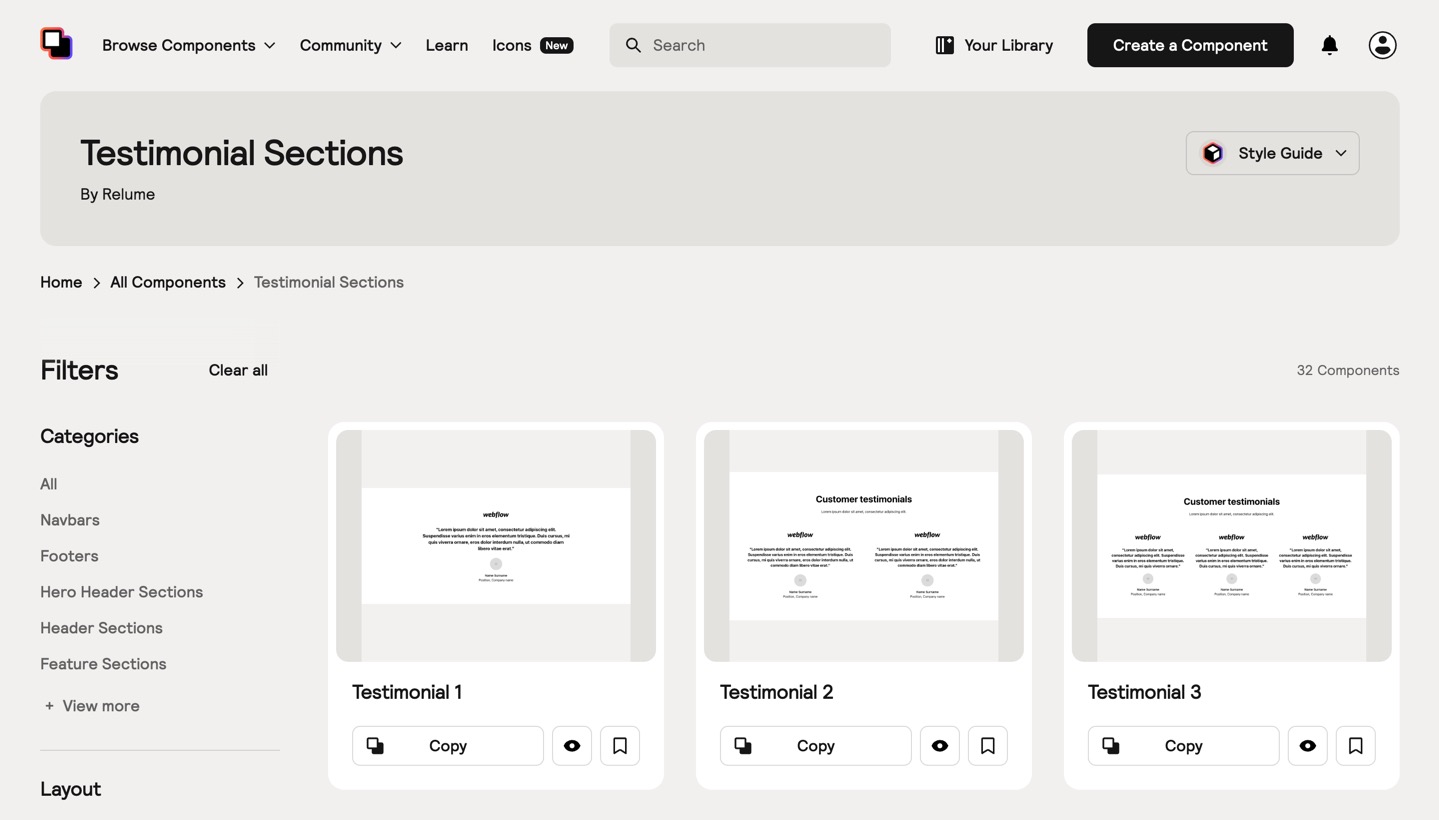Viewport: 1439px width, 820px height.
Task: Bookmark the Testimonial 1 component
Action: click(x=620, y=746)
